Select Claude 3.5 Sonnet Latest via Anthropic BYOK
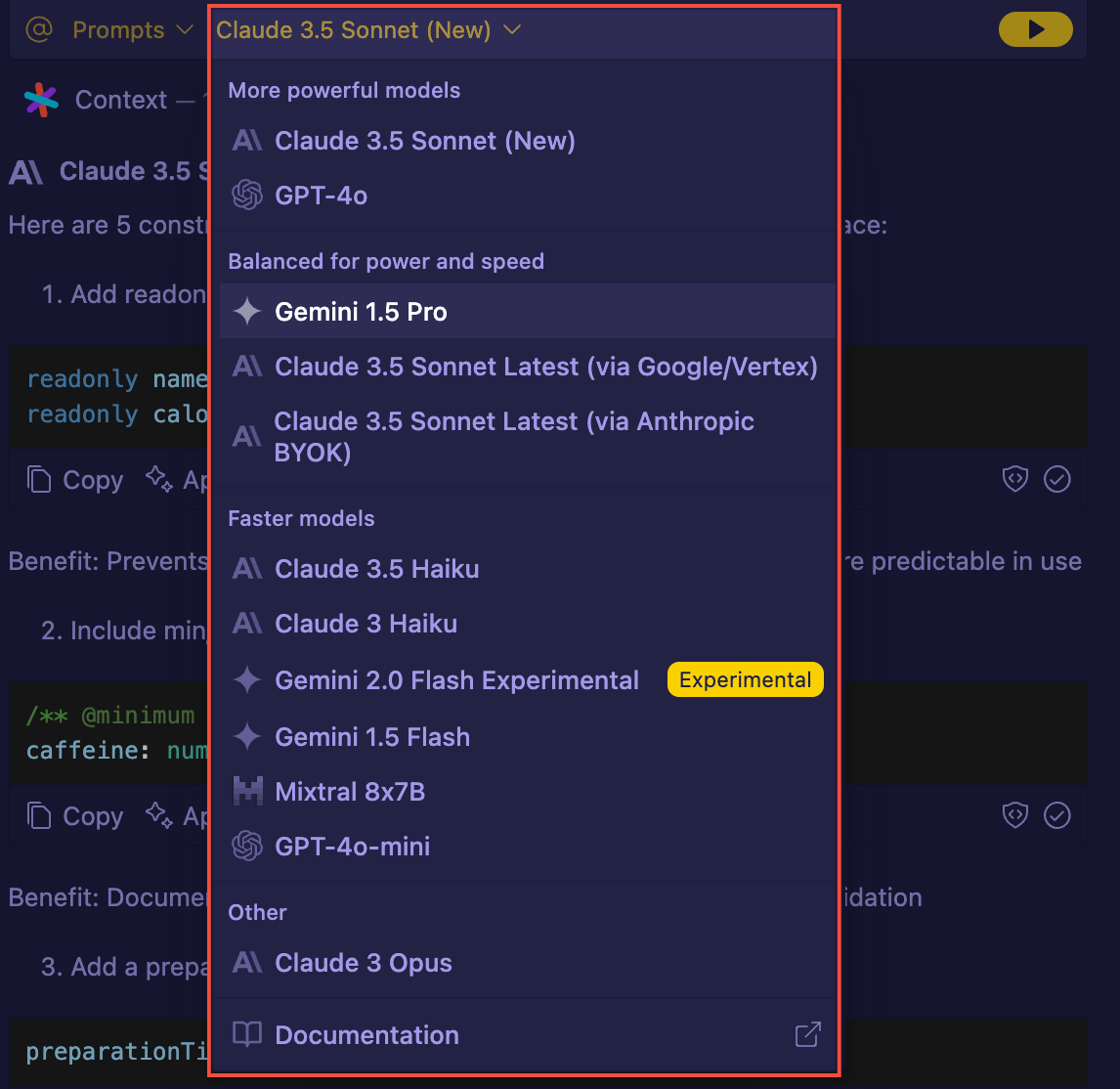 pos(527,437)
